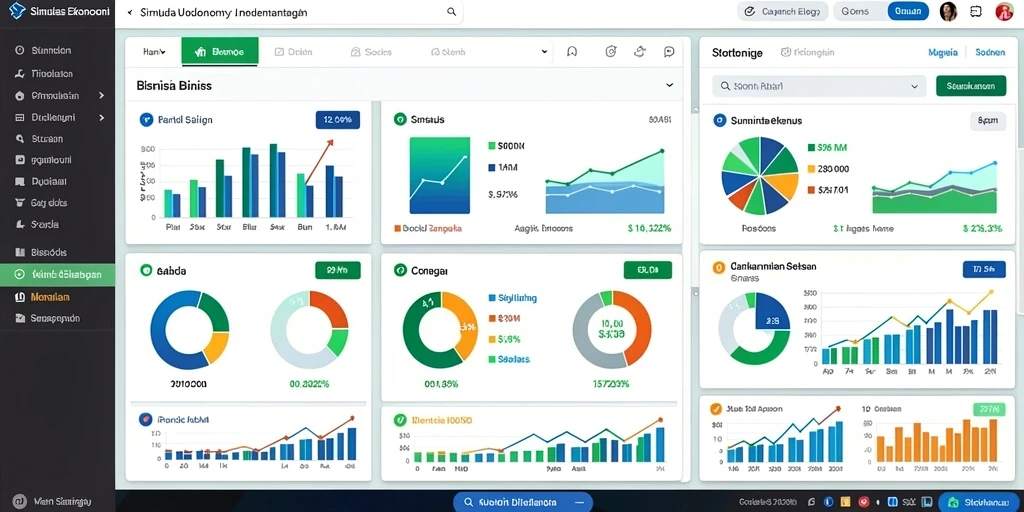Click the blue Siryliuing legend swatch
Viewport: 1024px width, 512px height.
pyautogui.click(x=492, y=298)
